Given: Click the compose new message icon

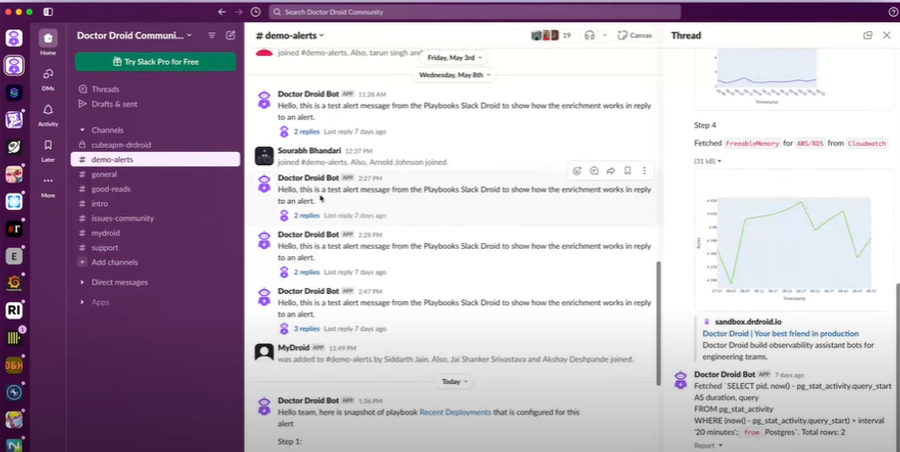Looking at the screenshot, I should [231, 35].
